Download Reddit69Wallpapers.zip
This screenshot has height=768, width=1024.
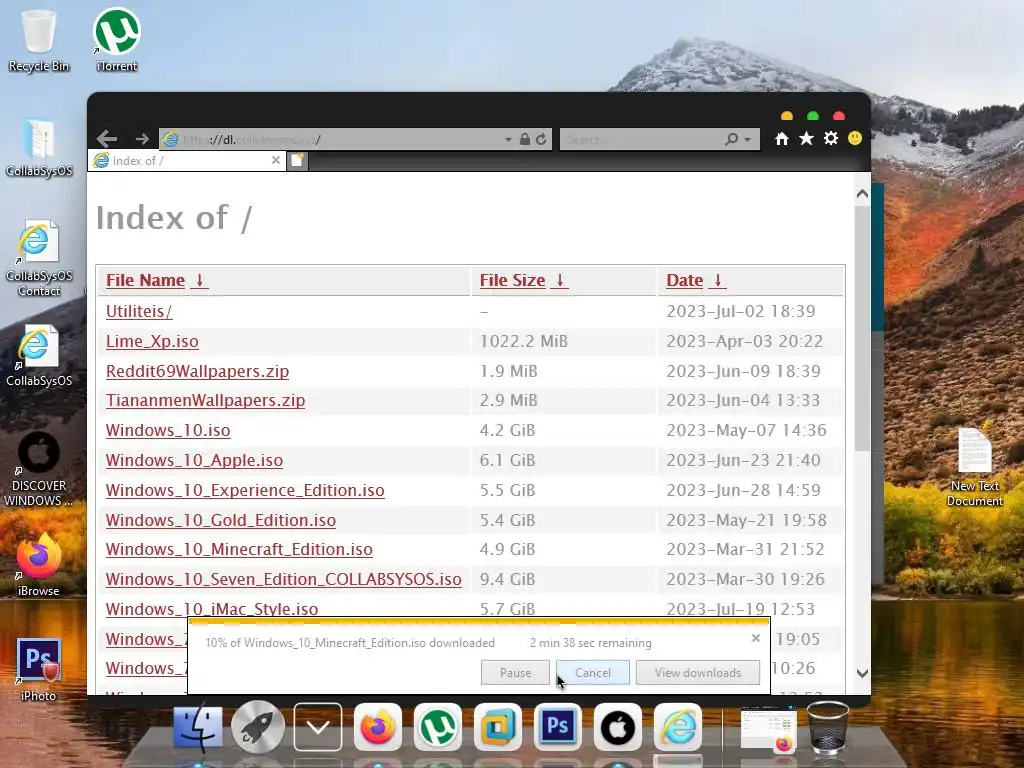(197, 371)
